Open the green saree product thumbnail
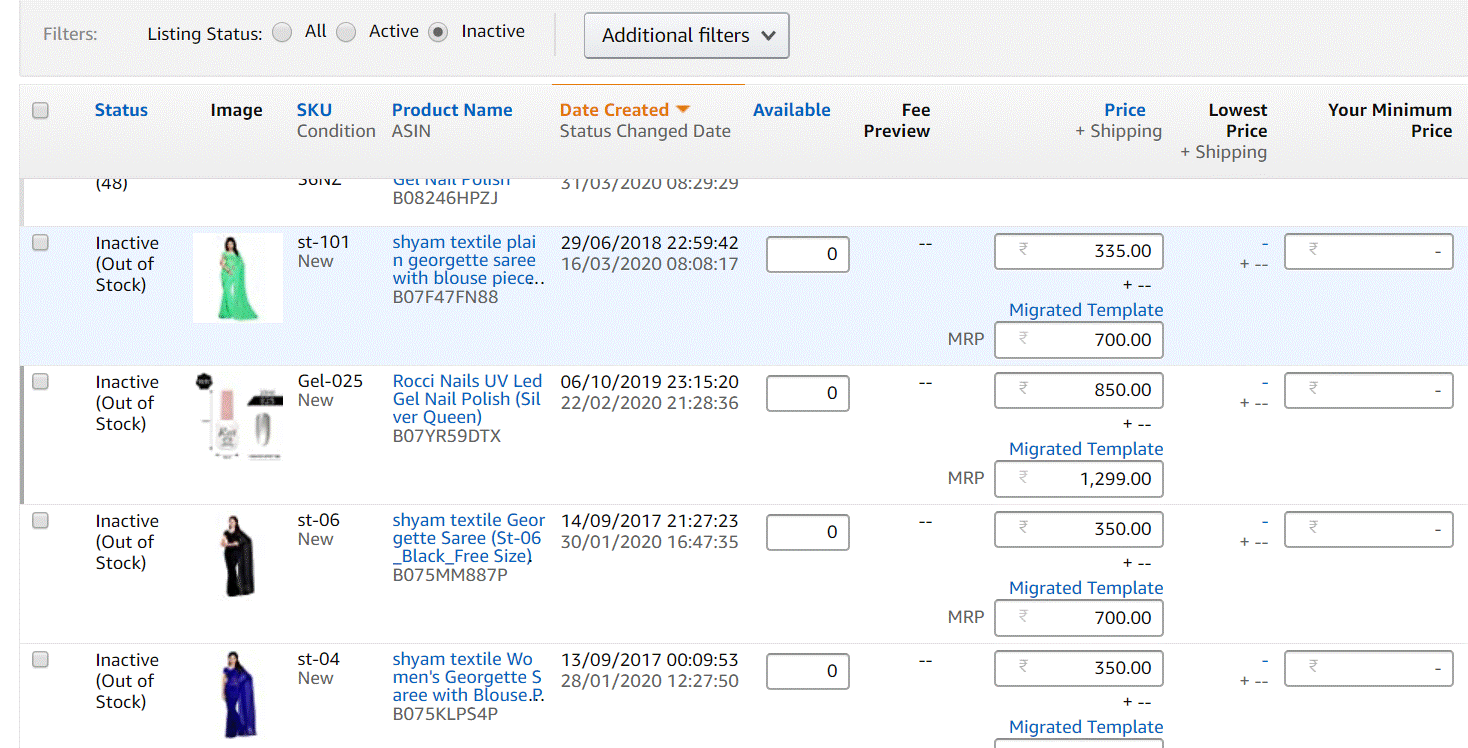The image size is (1468, 748). coord(237,277)
